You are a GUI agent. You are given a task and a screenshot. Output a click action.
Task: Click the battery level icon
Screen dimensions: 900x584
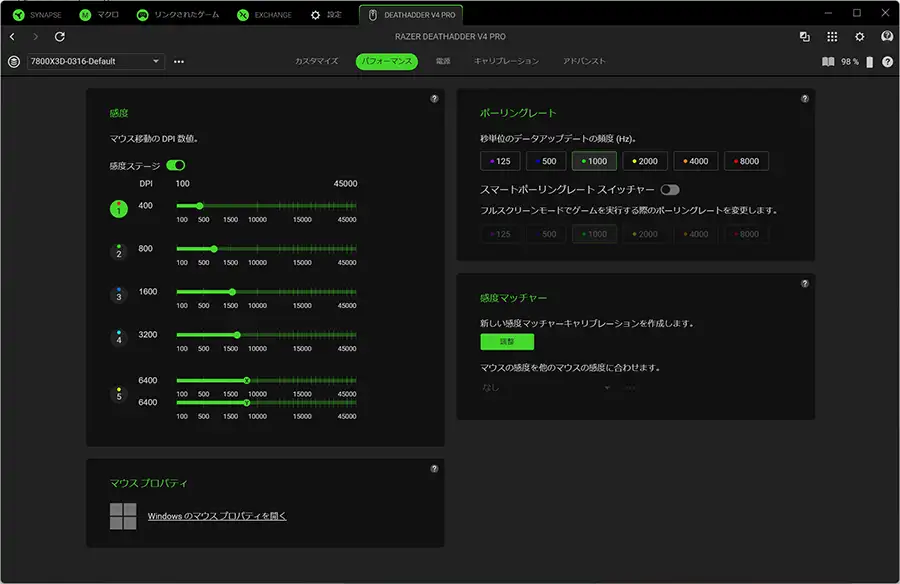pyautogui.click(x=870, y=62)
